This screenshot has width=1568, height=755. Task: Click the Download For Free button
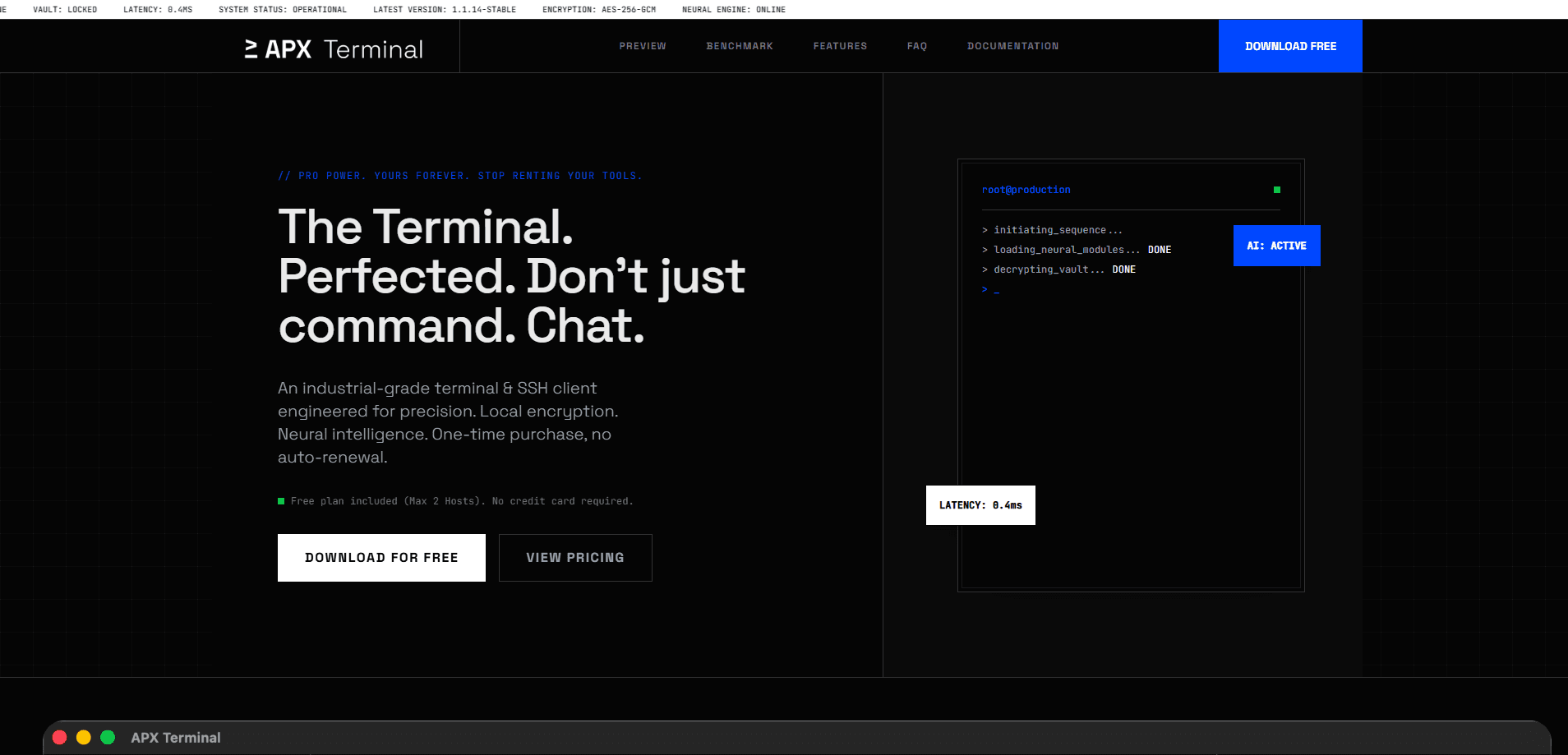[381, 558]
